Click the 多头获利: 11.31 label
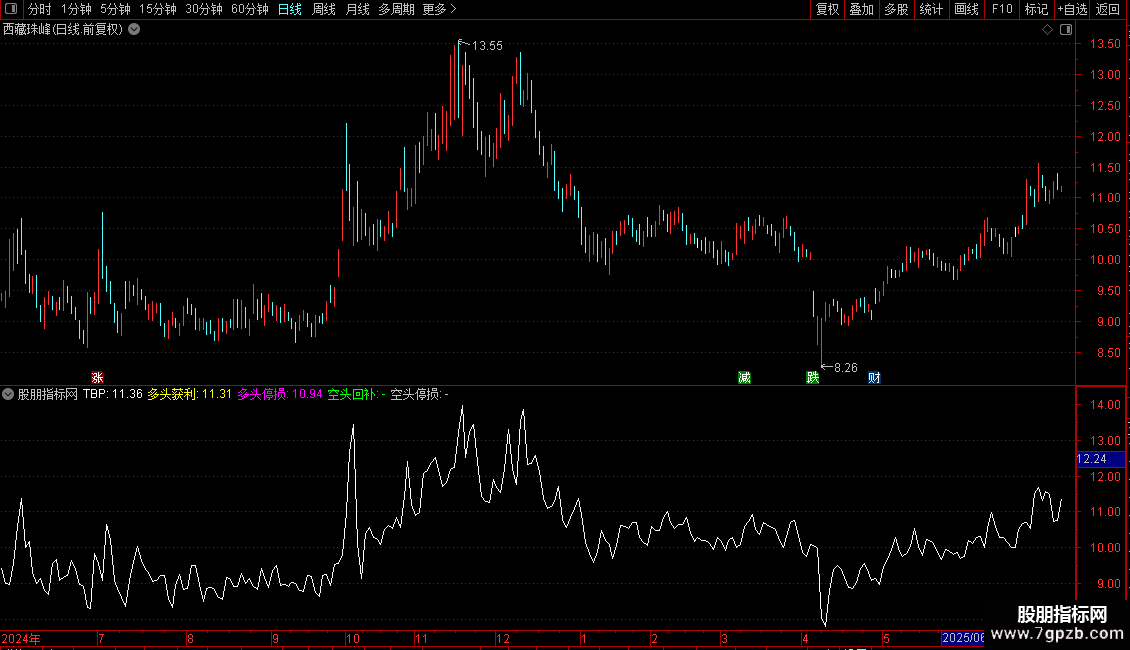The height and width of the screenshot is (650, 1130). pyautogui.click(x=190, y=394)
